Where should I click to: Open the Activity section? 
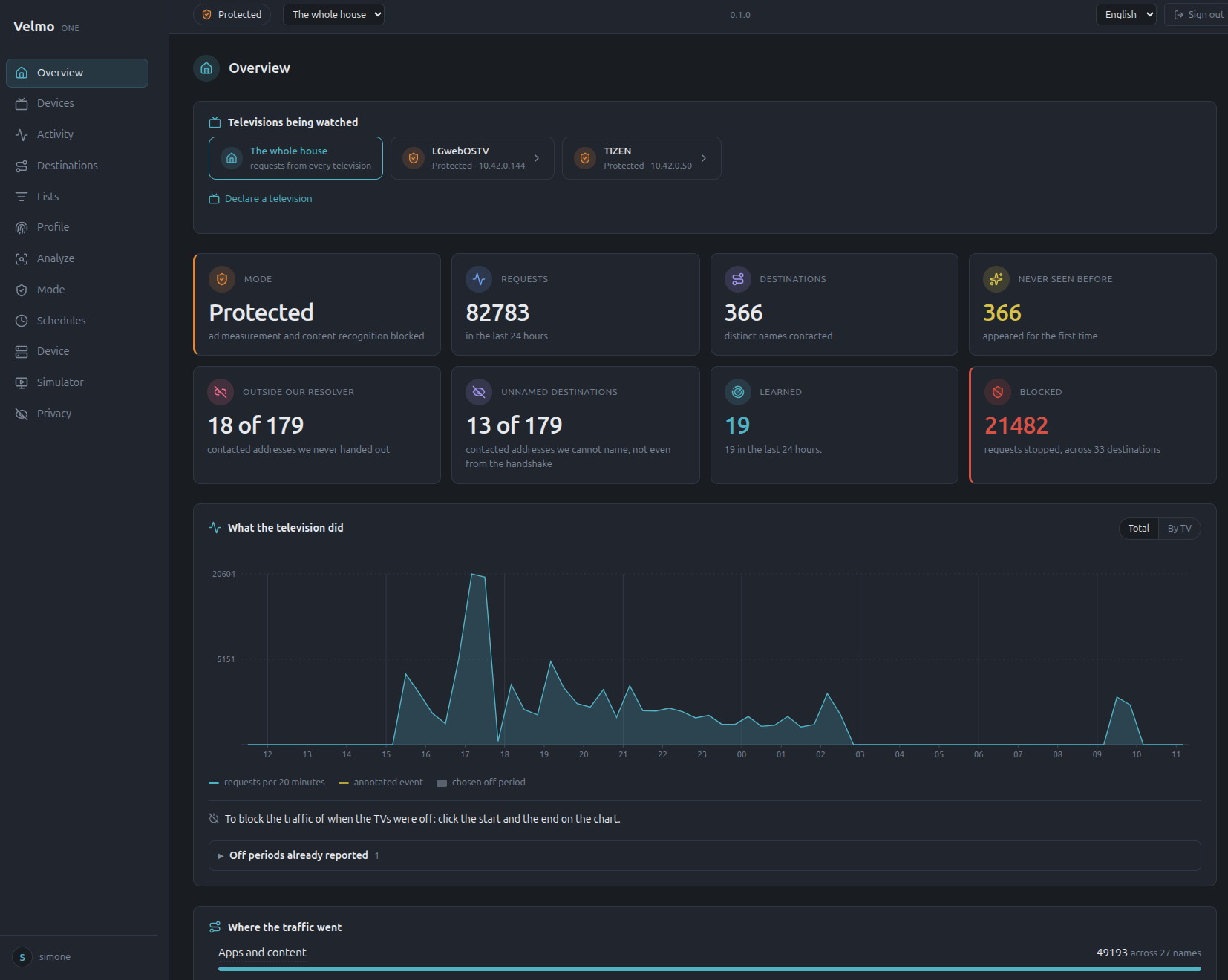coord(77,134)
